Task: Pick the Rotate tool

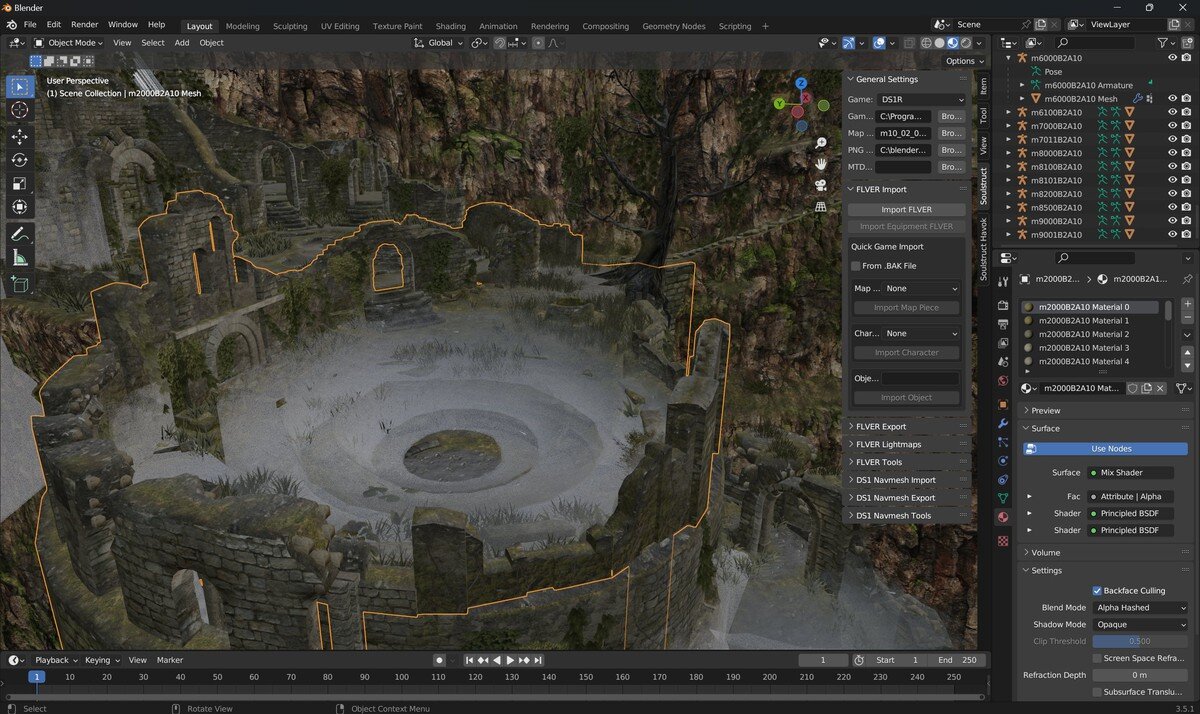Action: click(x=19, y=160)
